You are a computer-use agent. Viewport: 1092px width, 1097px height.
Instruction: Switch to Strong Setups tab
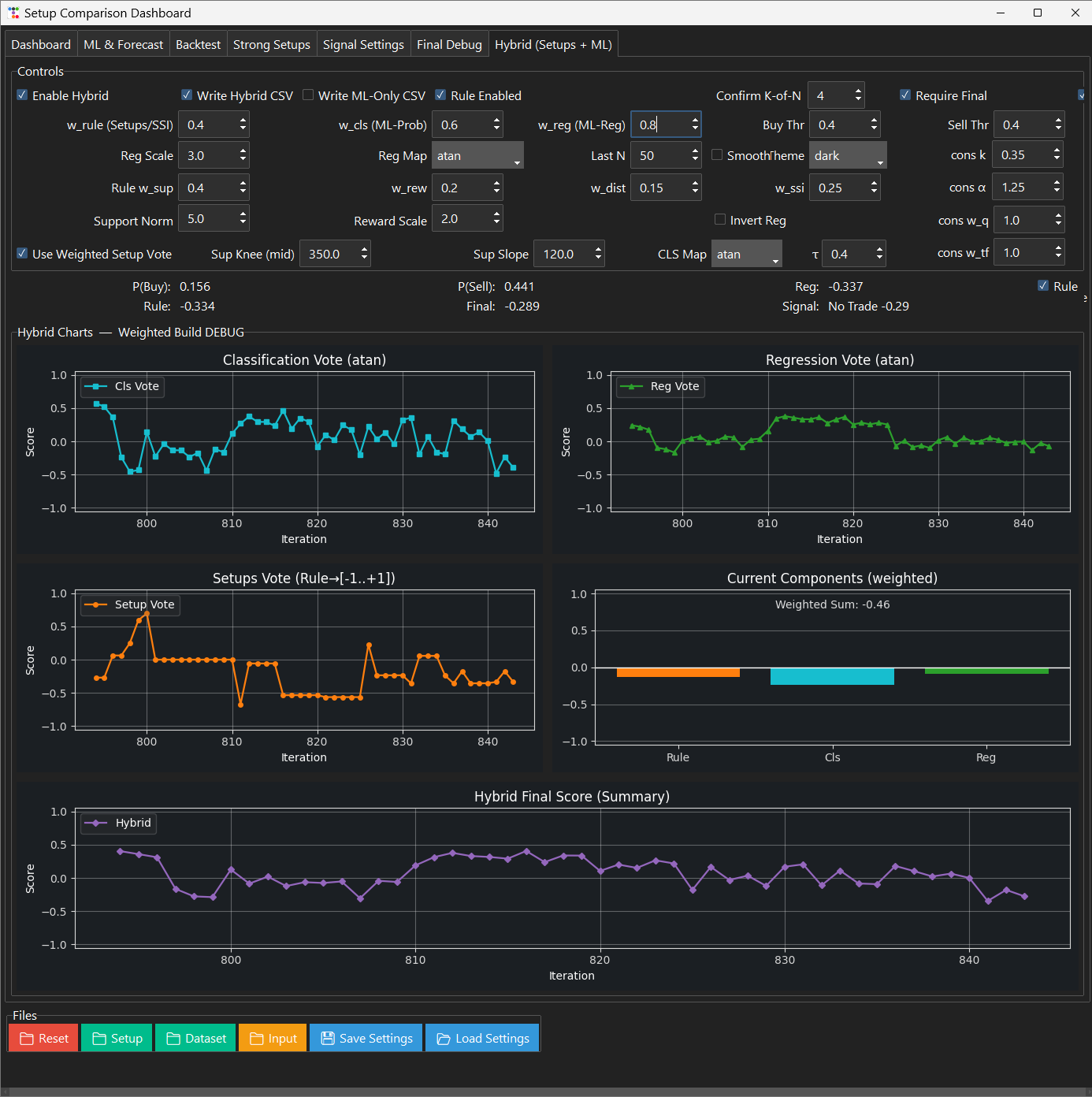click(272, 44)
